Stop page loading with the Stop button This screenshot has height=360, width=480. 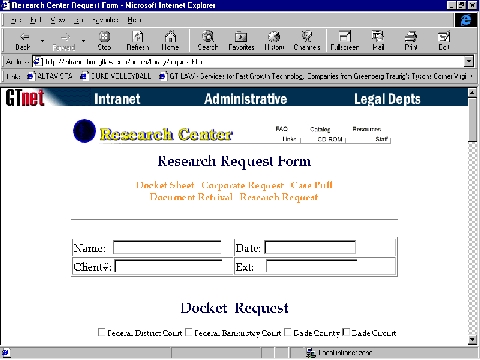(104, 41)
